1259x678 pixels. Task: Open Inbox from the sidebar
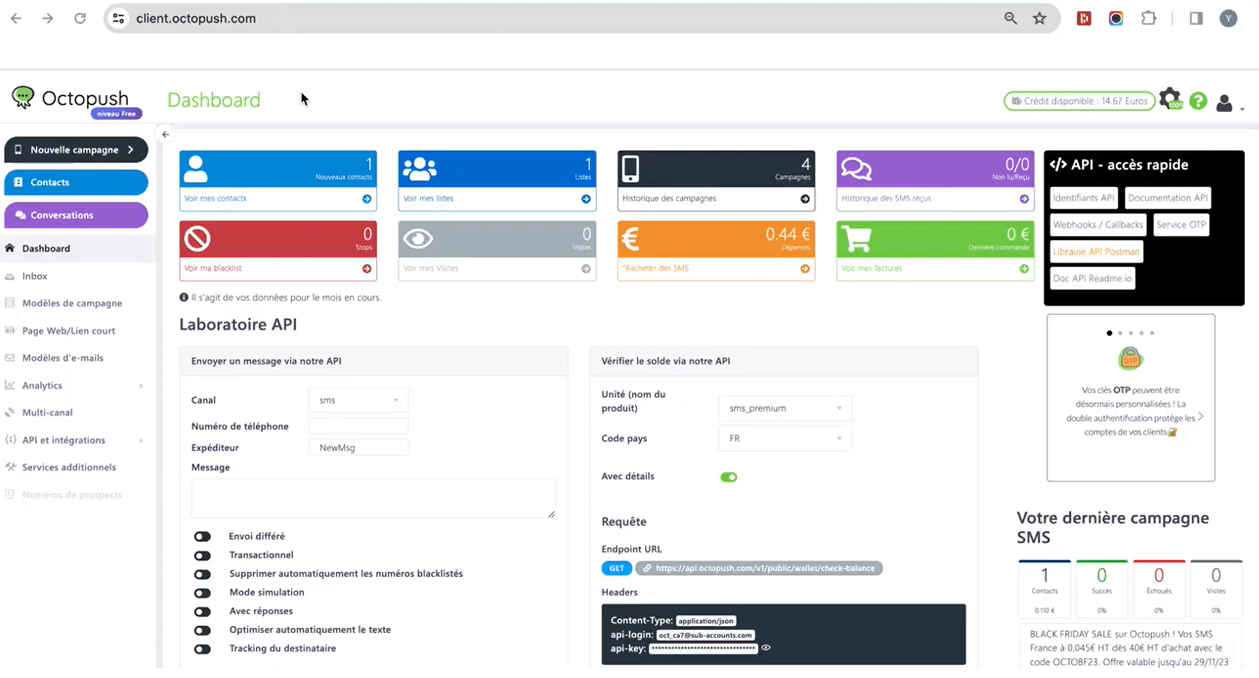point(35,275)
